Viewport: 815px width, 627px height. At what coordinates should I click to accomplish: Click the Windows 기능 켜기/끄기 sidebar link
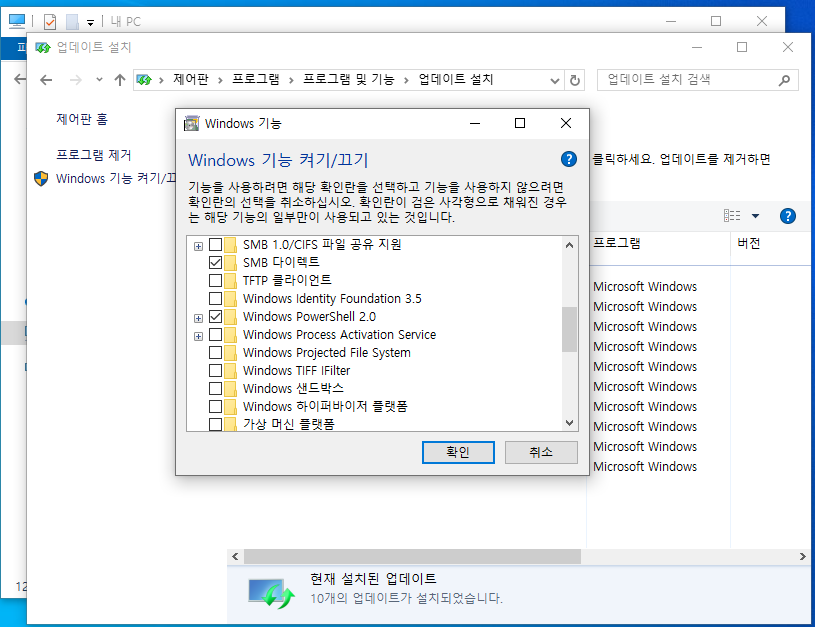coord(115,178)
